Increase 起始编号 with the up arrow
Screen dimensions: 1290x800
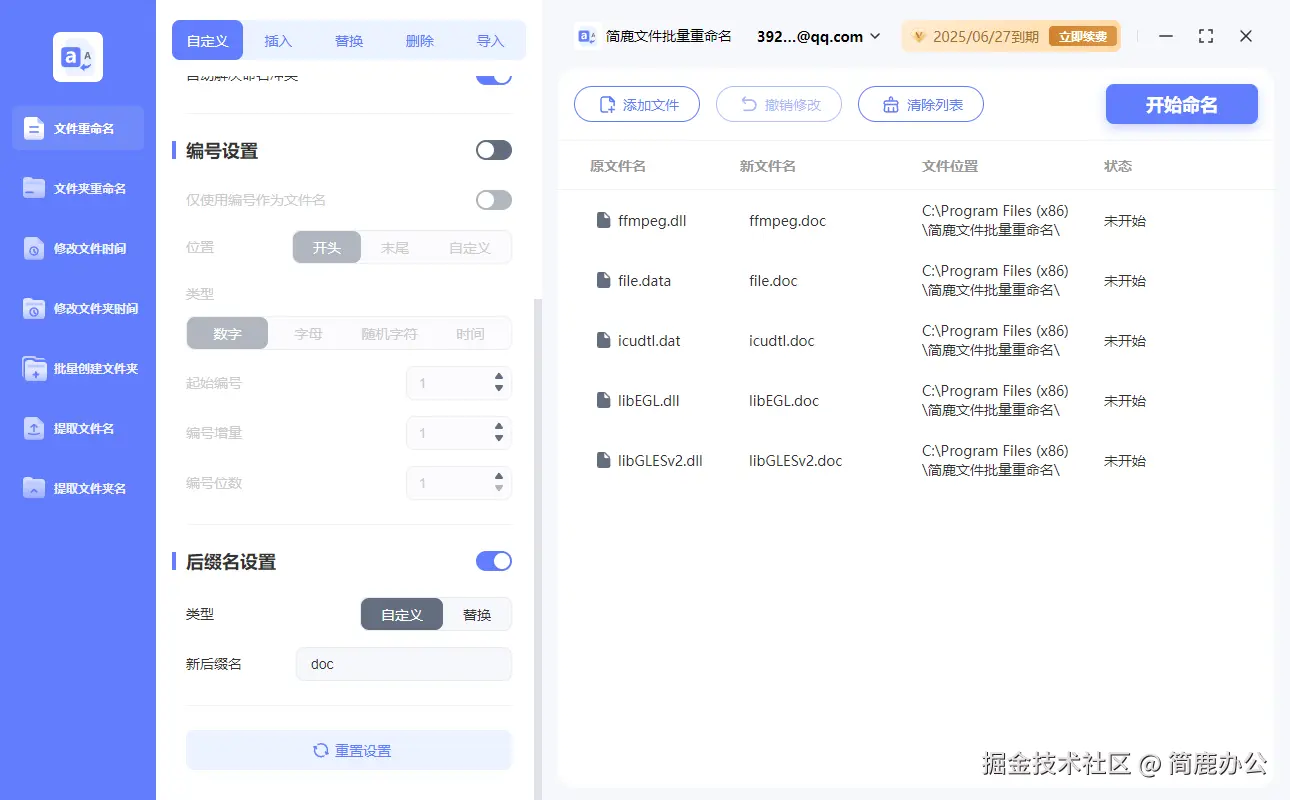coord(498,377)
